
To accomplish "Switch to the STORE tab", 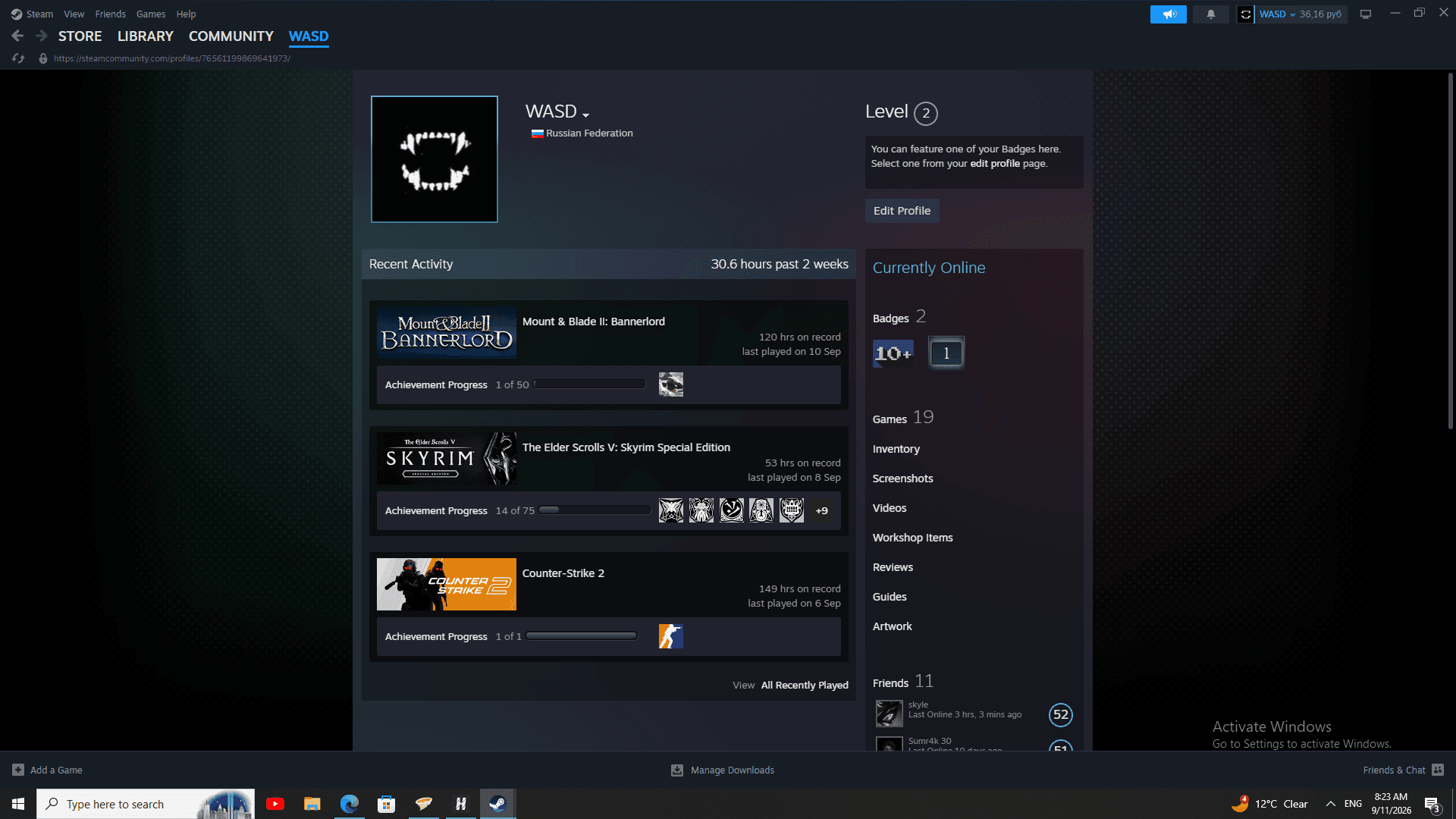I will [80, 36].
